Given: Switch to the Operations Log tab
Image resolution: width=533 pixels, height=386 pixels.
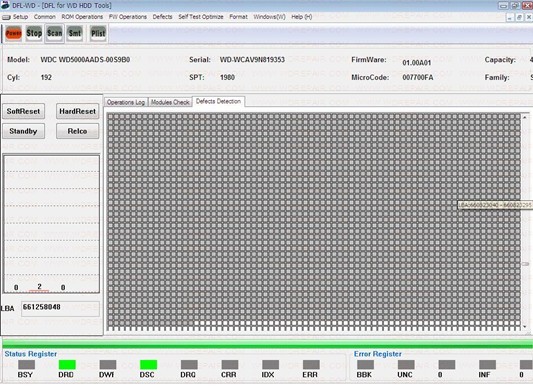Looking at the screenshot, I should (x=126, y=102).
